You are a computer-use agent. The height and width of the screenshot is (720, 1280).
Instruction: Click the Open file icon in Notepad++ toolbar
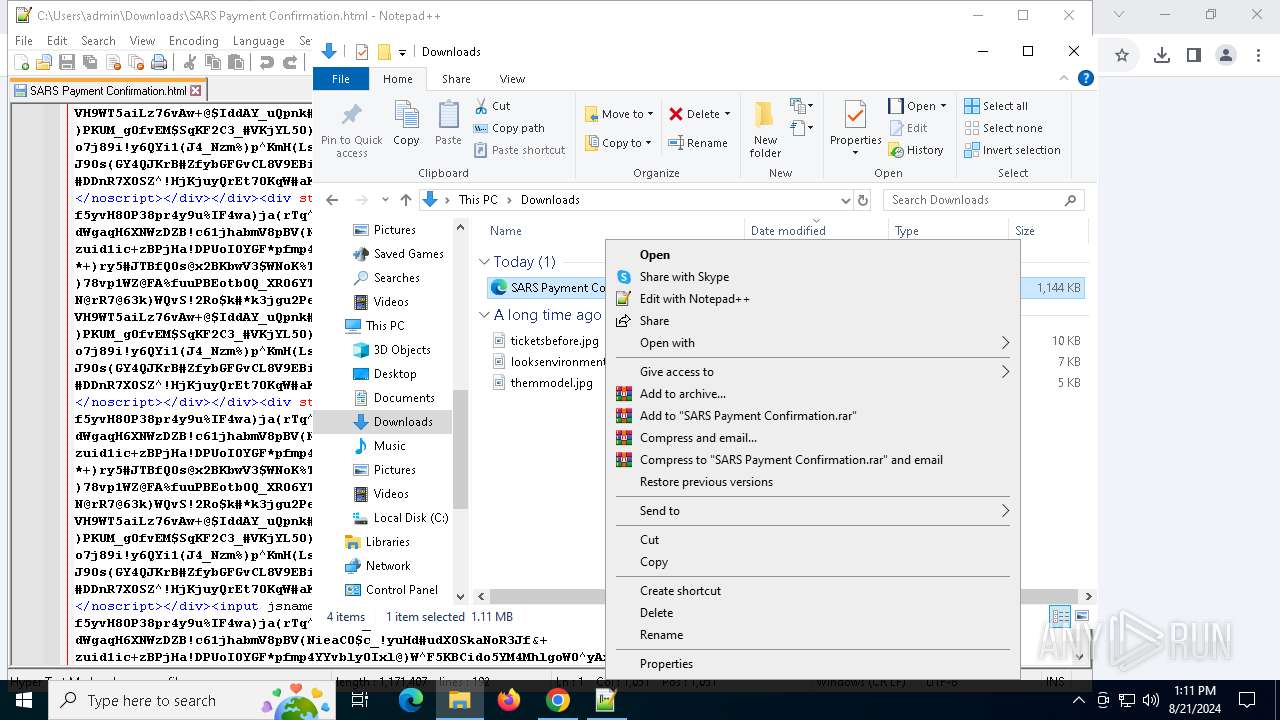pyautogui.click(x=43, y=62)
